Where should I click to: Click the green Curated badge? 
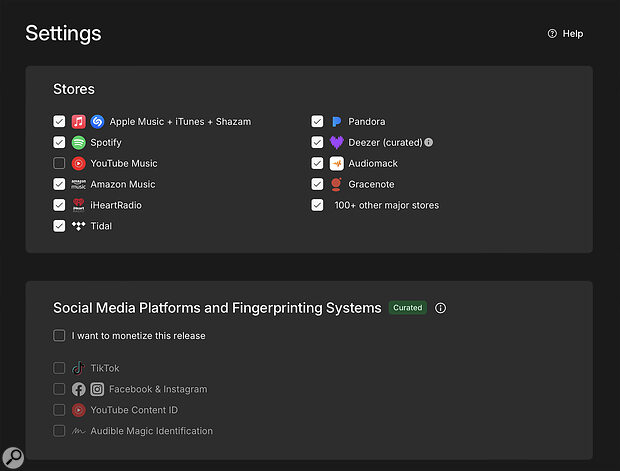(408, 308)
